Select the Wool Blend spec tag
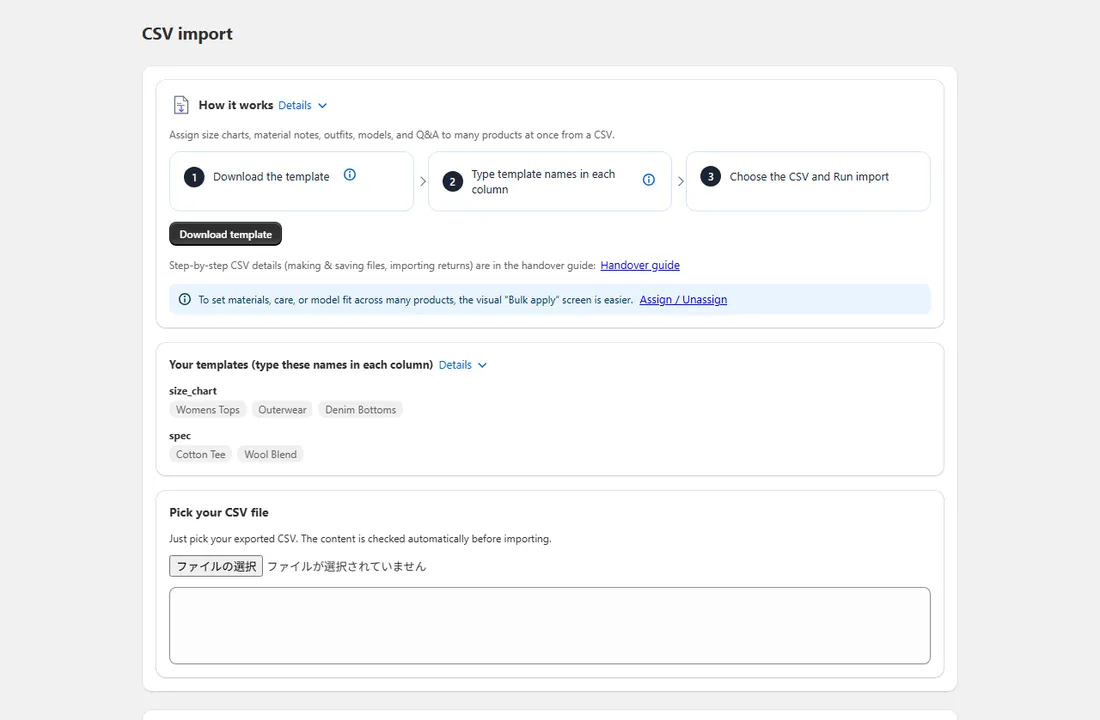Screen dimensions: 1100x720 tap(270, 455)
